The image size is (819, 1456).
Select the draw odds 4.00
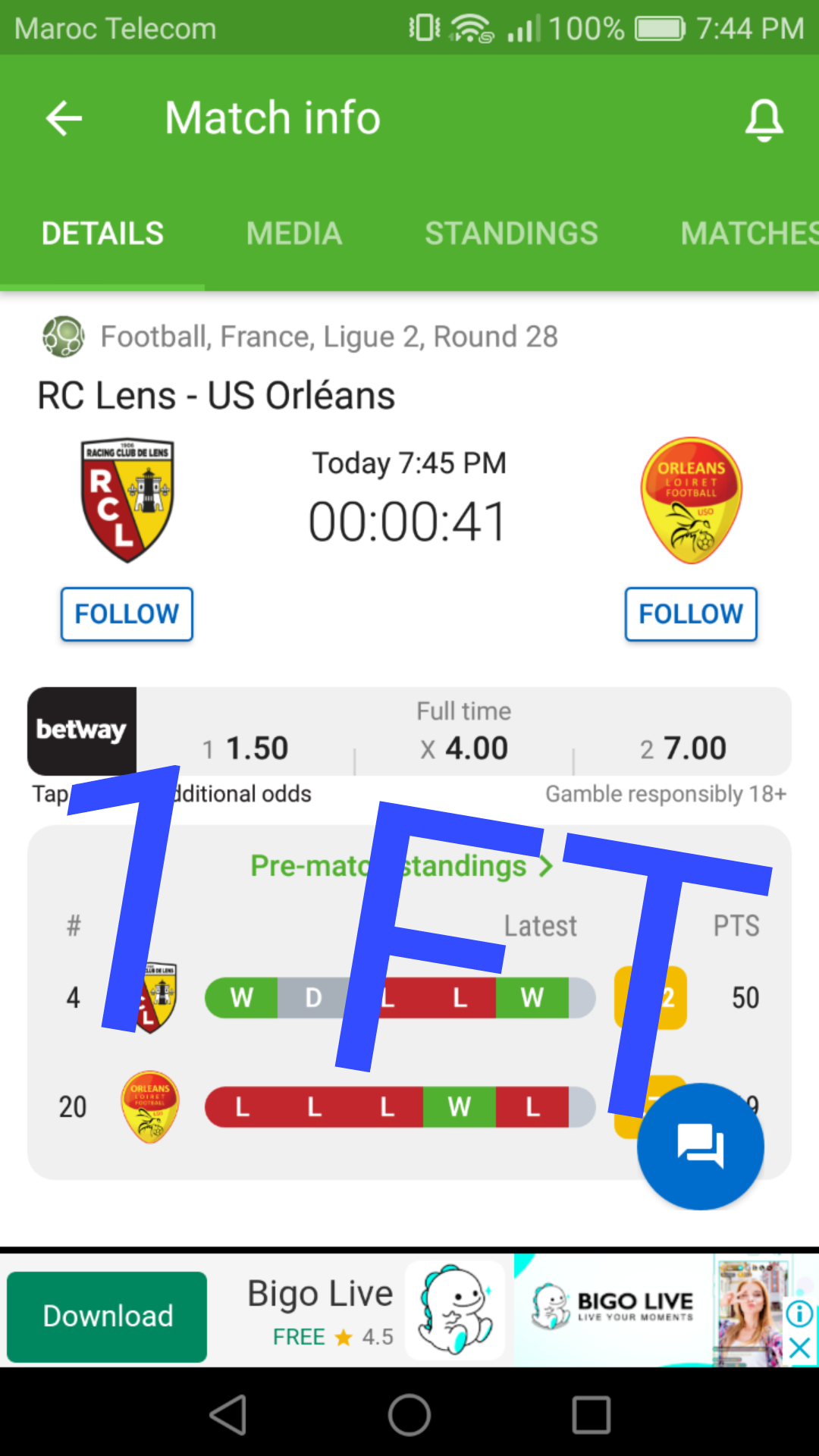tap(464, 748)
